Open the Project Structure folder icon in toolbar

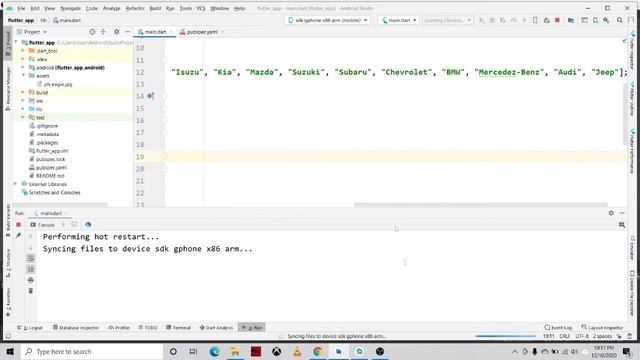(571, 20)
